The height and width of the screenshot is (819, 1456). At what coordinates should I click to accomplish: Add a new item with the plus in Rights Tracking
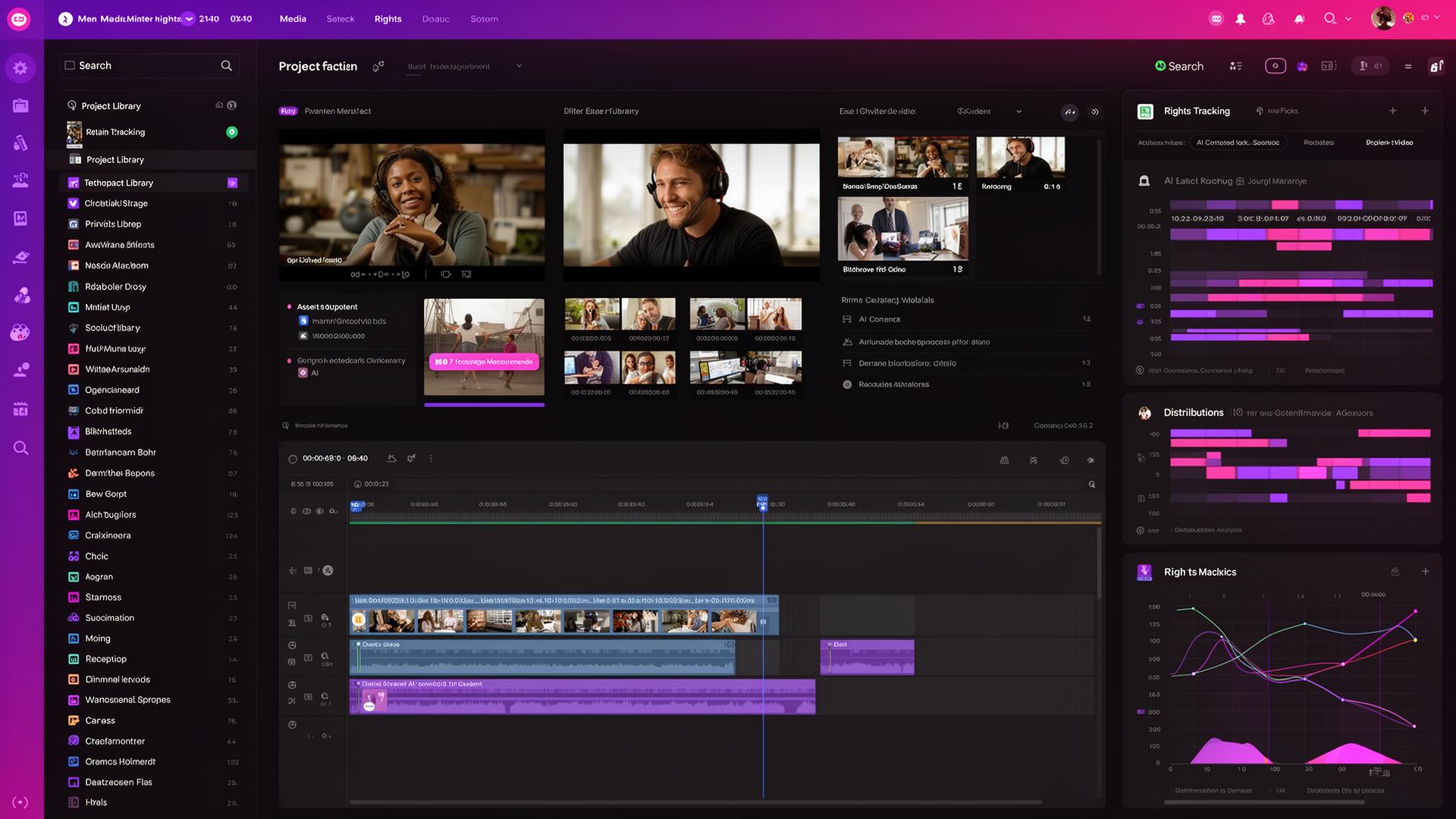1394,111
